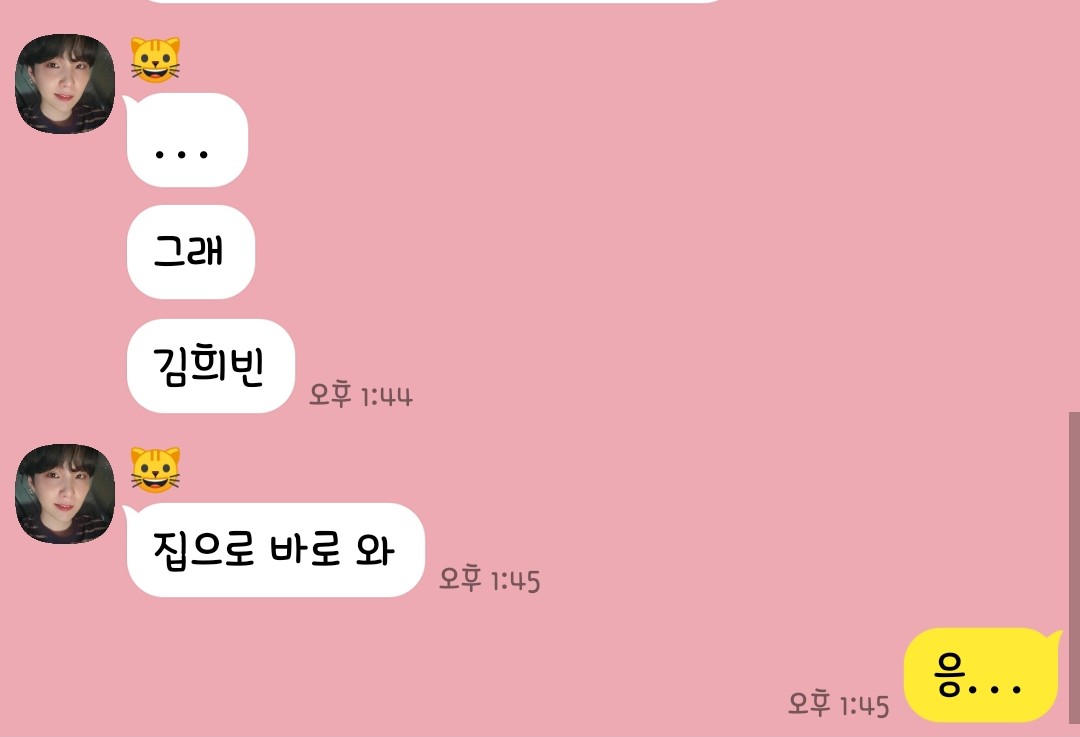1080x737 pixels.
Task: Click the '오후 1:45' timestamp beside '집으로 바로 와'
Action: (490, 579)
